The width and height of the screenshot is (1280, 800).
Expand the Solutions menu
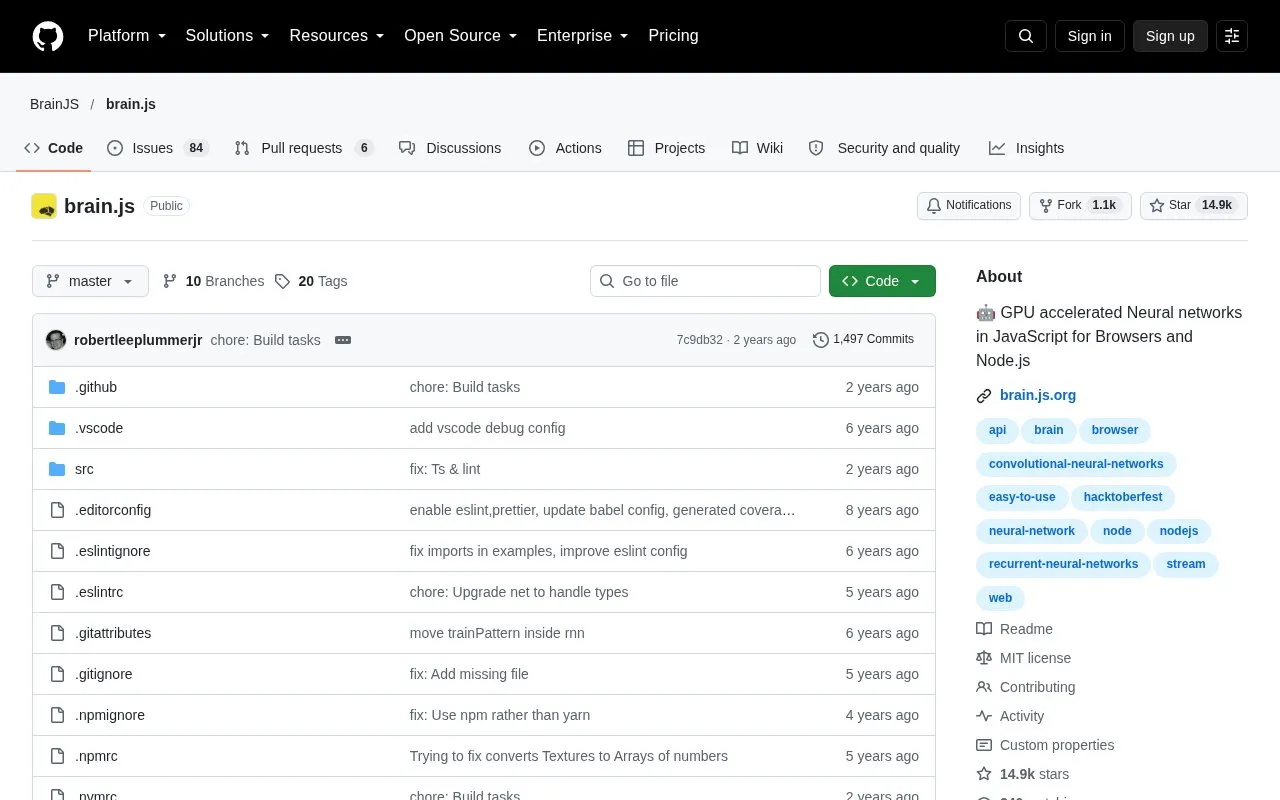pyautogui.click(x=228, y=36)
